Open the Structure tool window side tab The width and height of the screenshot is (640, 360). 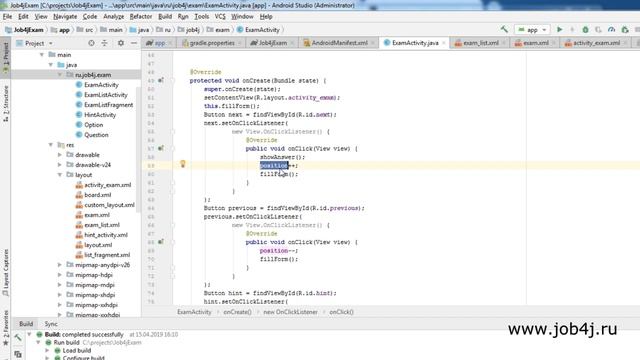point(6,104)
